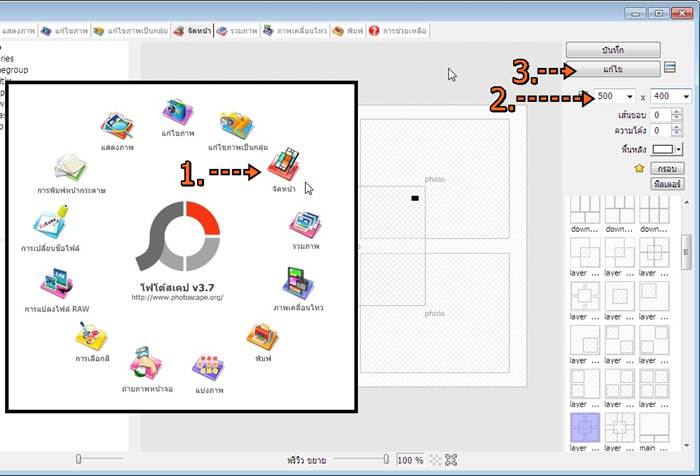This screenshot has width=700, height=476.
Task: Open พิมพ์ print icon in start wheel
Action: (262, 337)
